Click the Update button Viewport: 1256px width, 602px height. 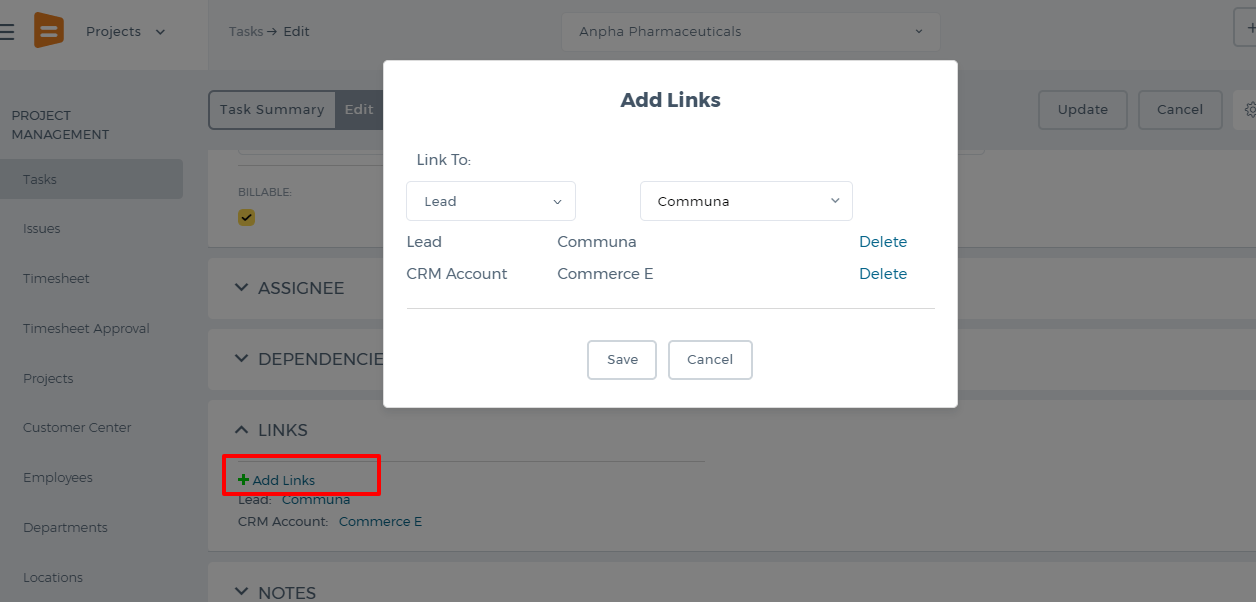[x=1083, y=110]
